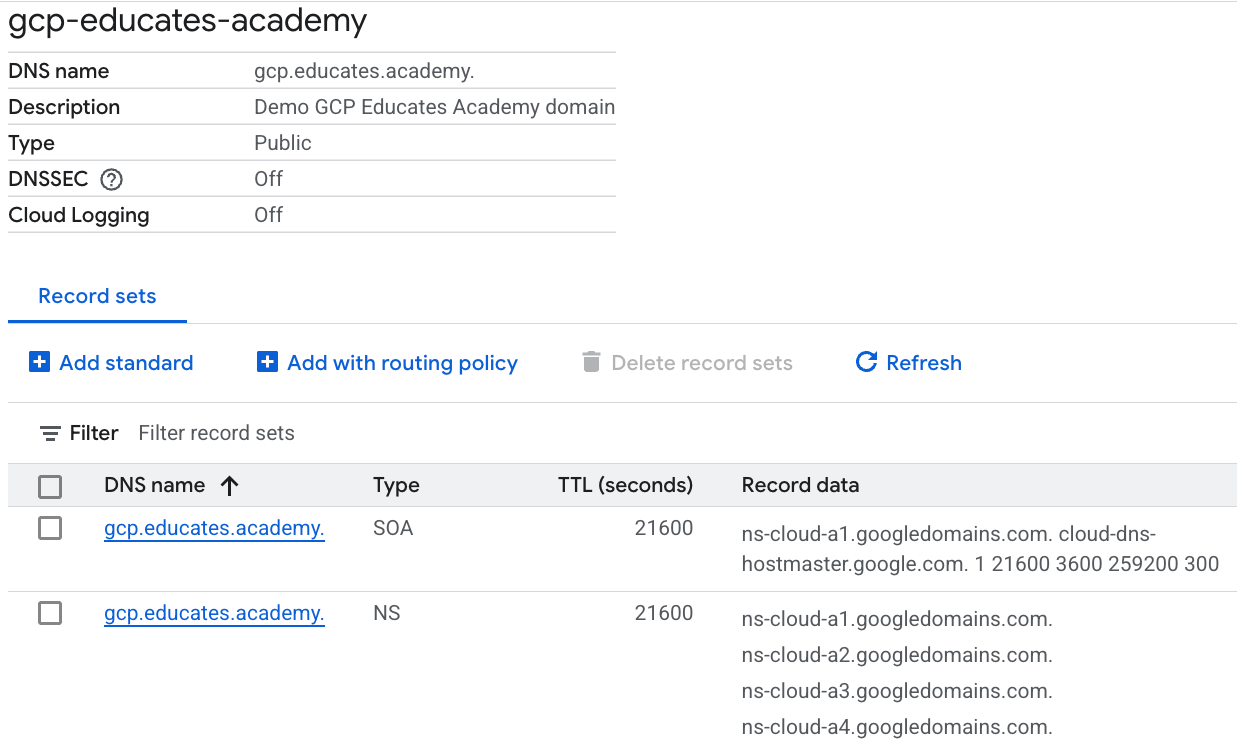
Task: Click the gcp-educates-academy zone title
Action: pyautogui.click(x=188, y=21)
